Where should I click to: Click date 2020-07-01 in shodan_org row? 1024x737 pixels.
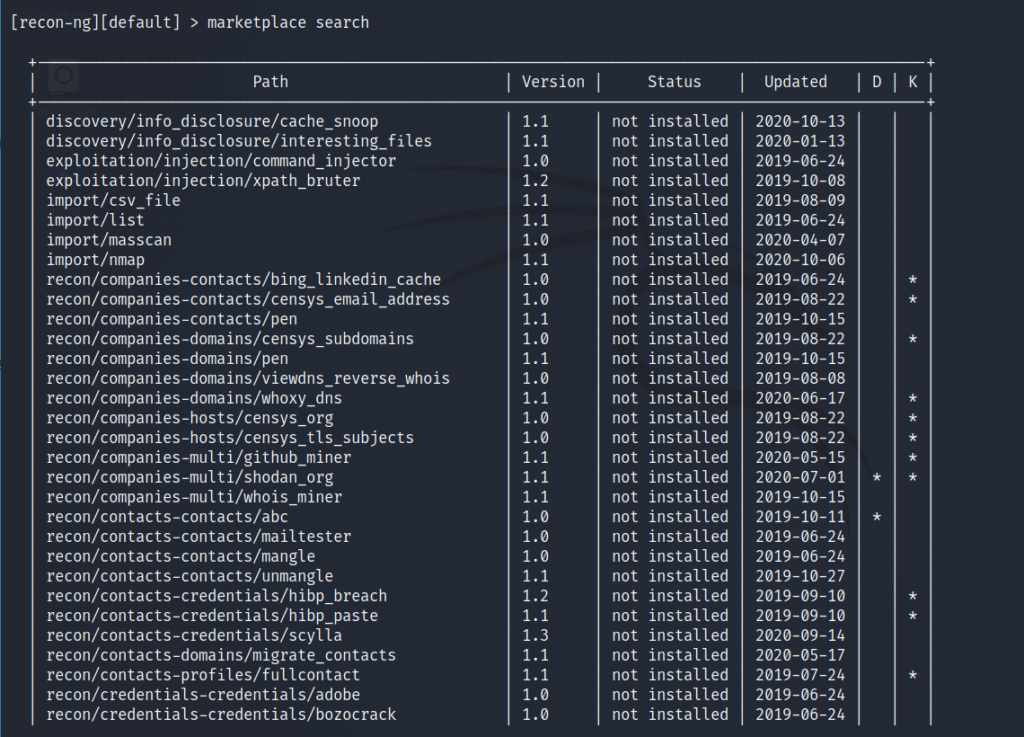click(800, 477)
